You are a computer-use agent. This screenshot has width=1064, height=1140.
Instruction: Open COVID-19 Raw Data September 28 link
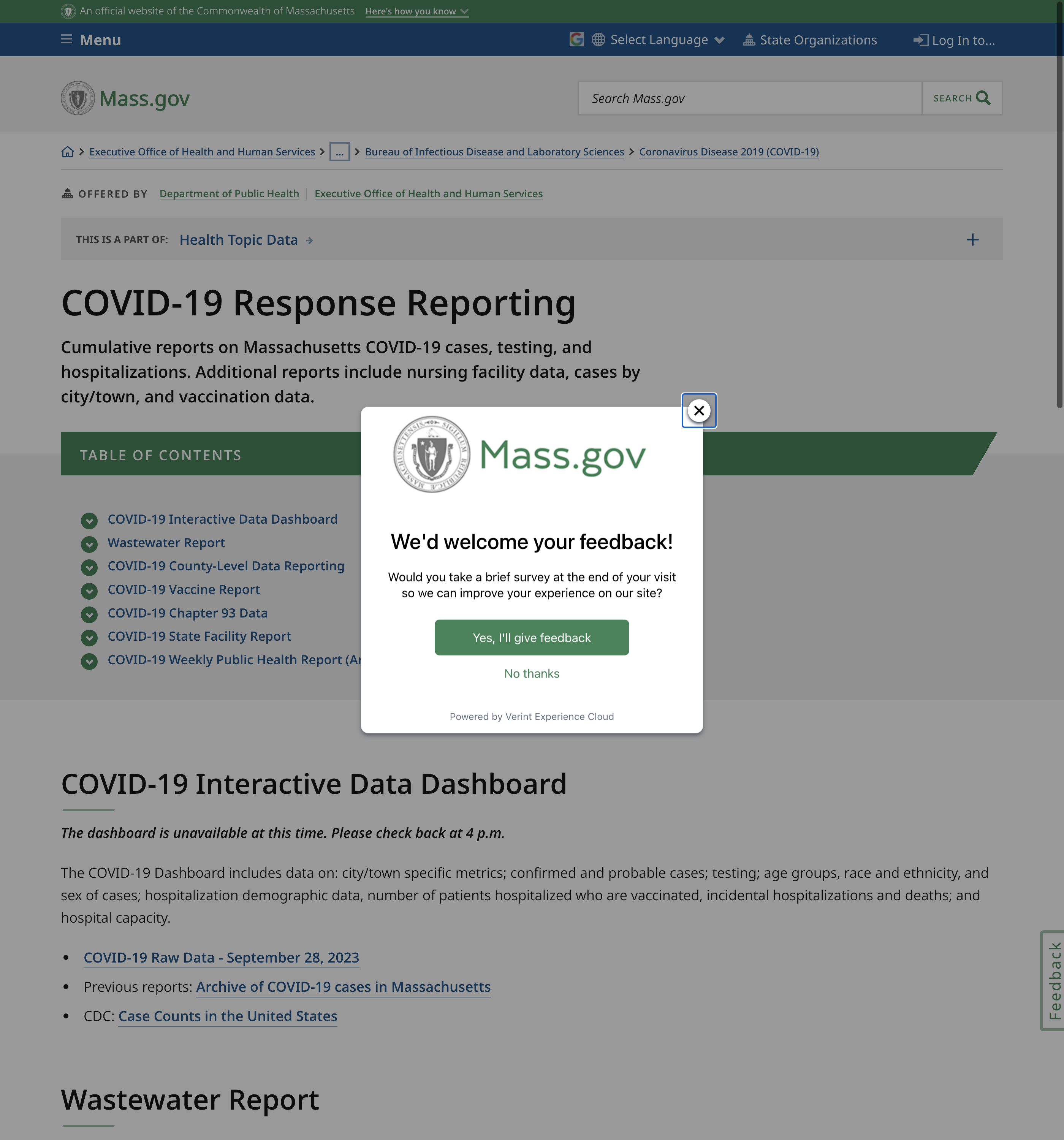pos(222,958)
